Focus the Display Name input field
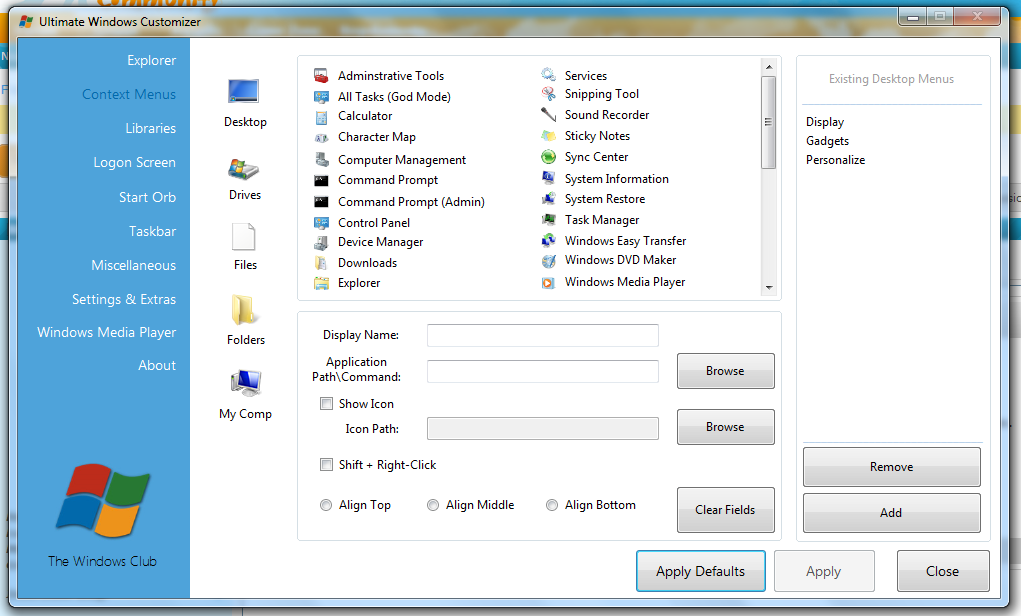Image resolution: width=1021 pixels, height=616 pixels. [x=542, y=335]
